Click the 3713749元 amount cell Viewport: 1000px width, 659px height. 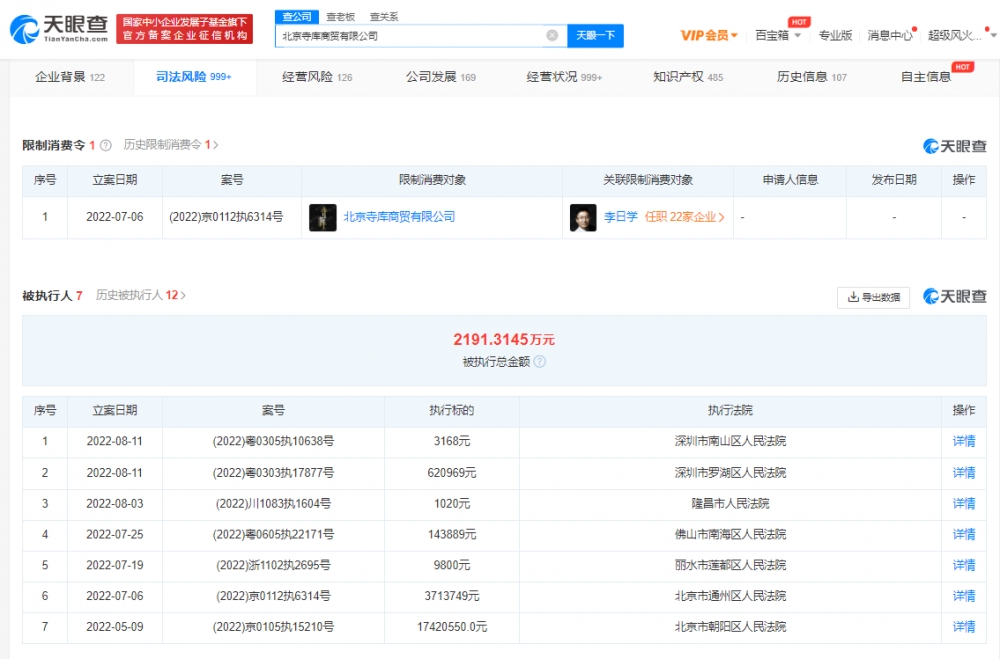tap(452, 596)
